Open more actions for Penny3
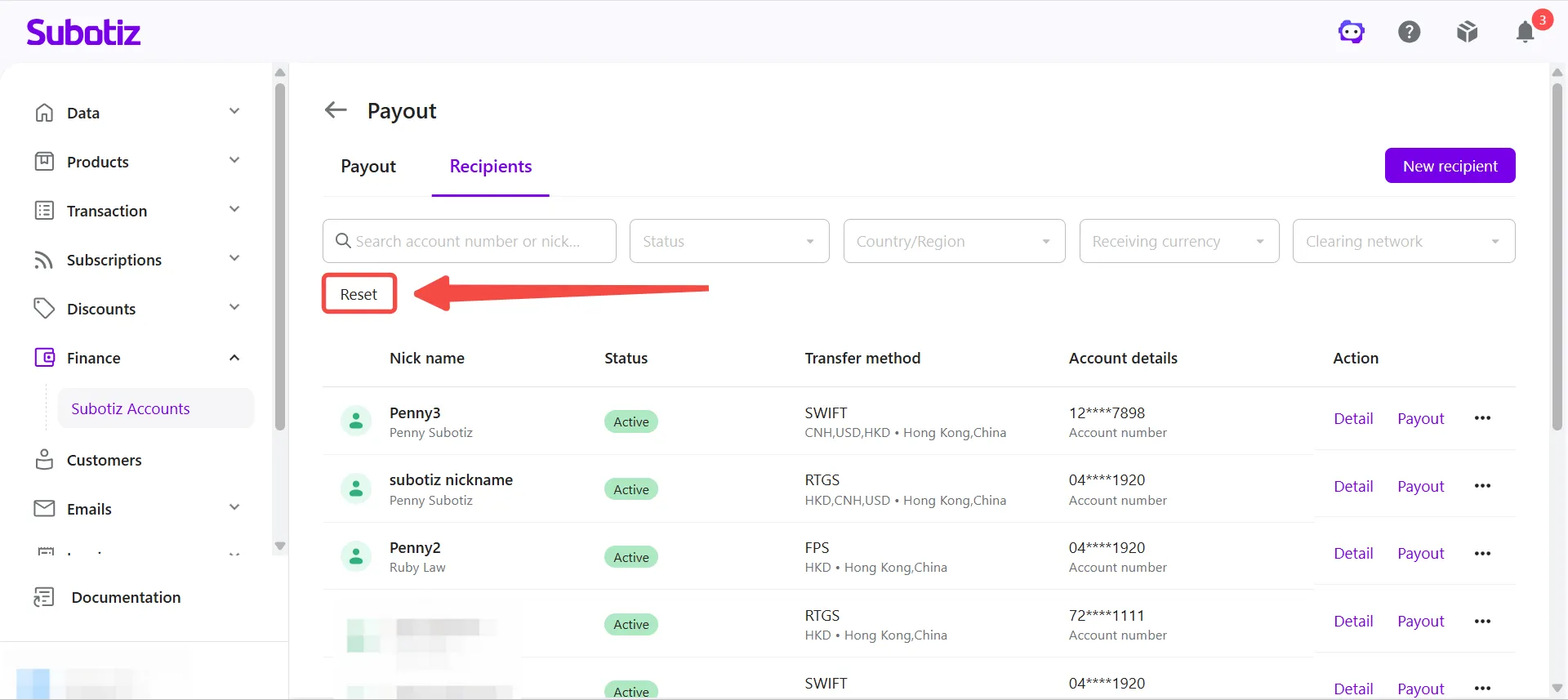The height and width of the screenshot is (700, 1568). point(1482,418)
